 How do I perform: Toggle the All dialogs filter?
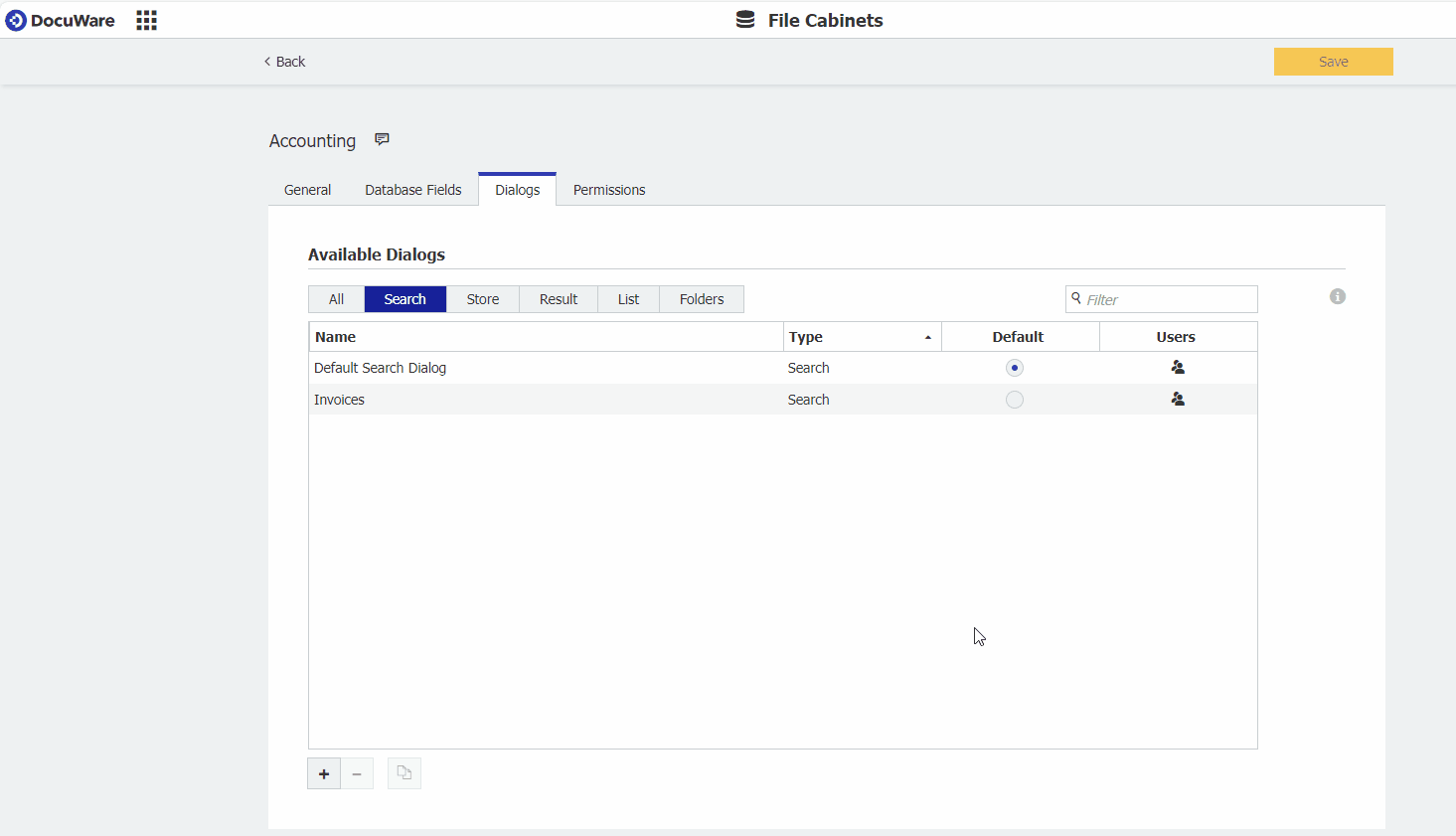point(336,298)
